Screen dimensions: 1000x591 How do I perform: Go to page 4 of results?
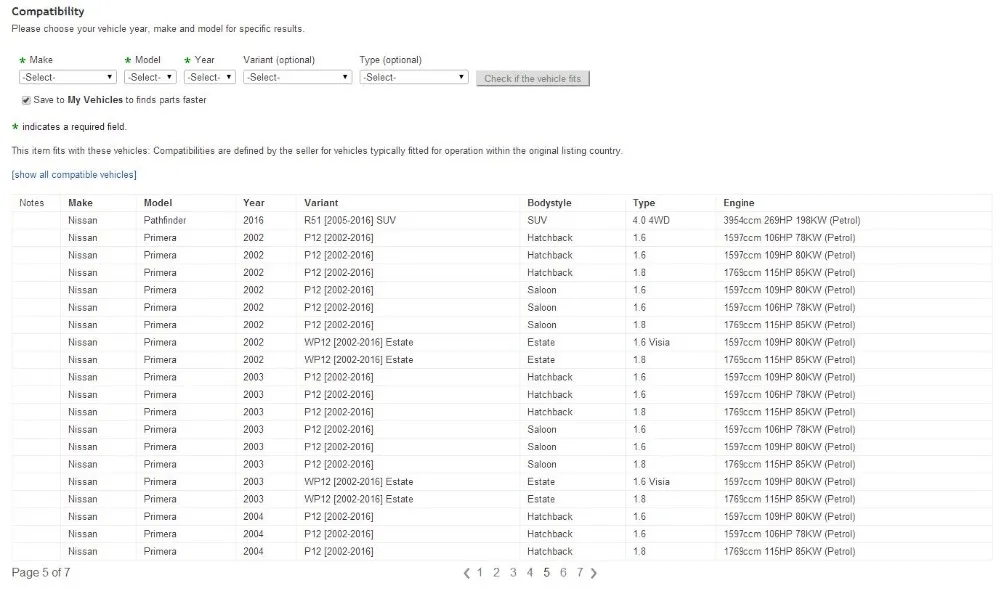(529, 573)
